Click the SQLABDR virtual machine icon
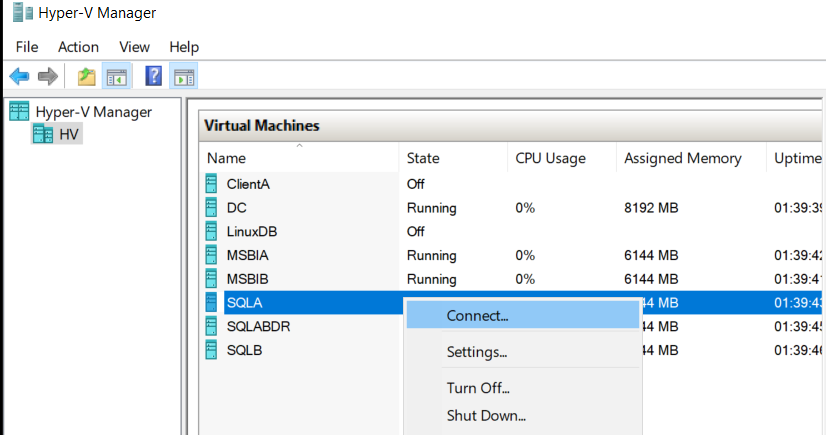826x435 pixels. tap(211, 326)
